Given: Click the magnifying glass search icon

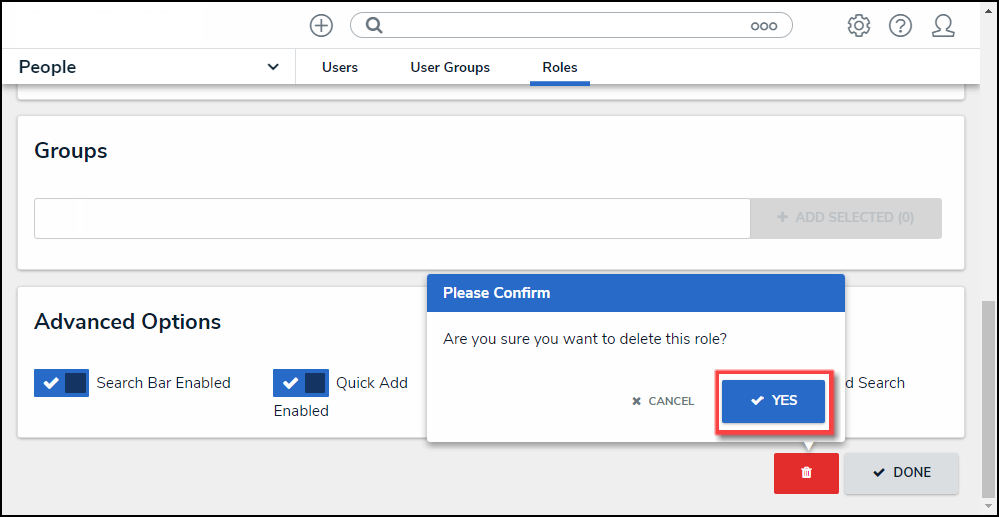Looking at the screenshot, I should click(x=374, y=26).
